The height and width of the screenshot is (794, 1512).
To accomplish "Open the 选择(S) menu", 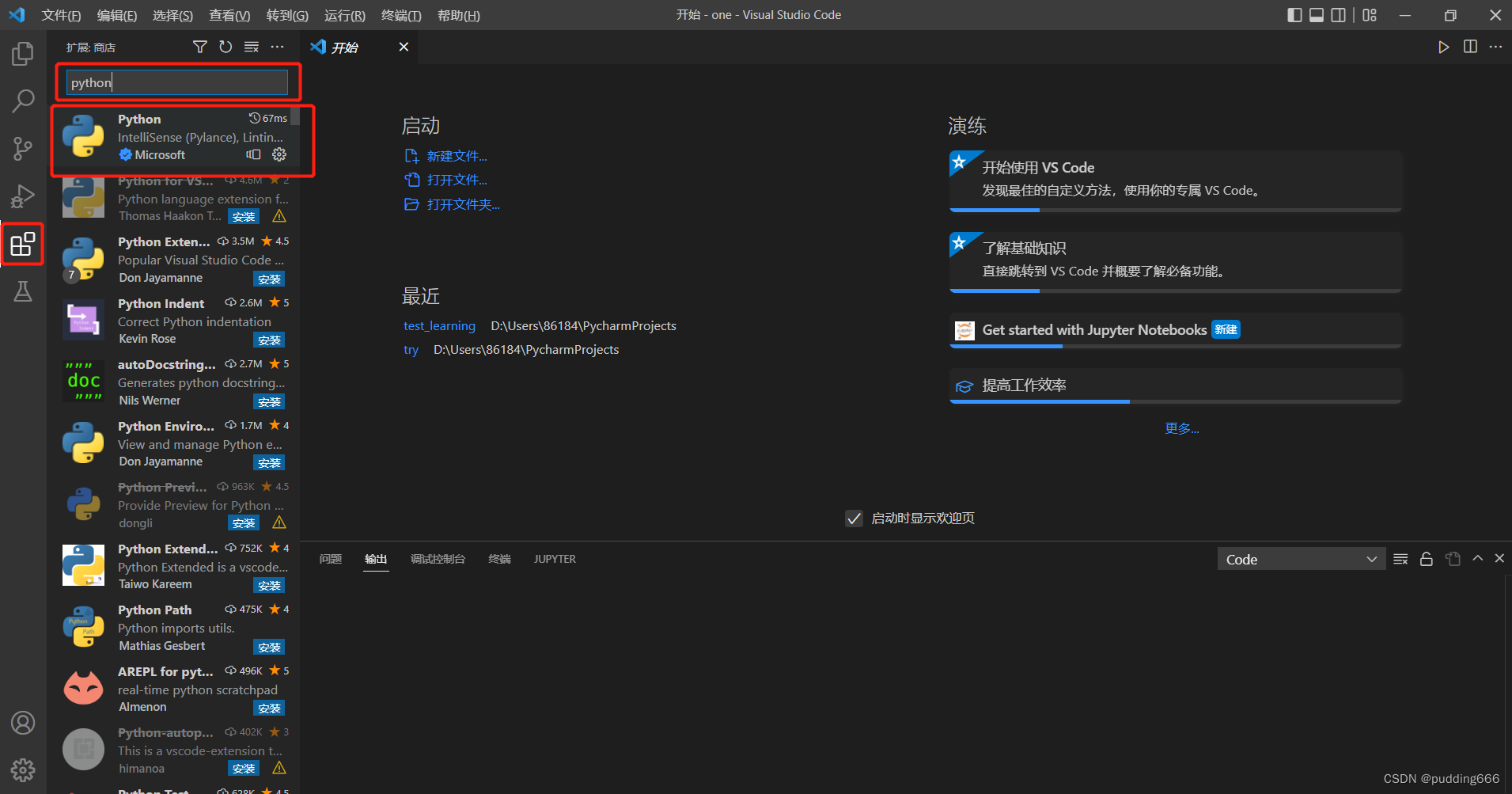I will pos(172,15).
